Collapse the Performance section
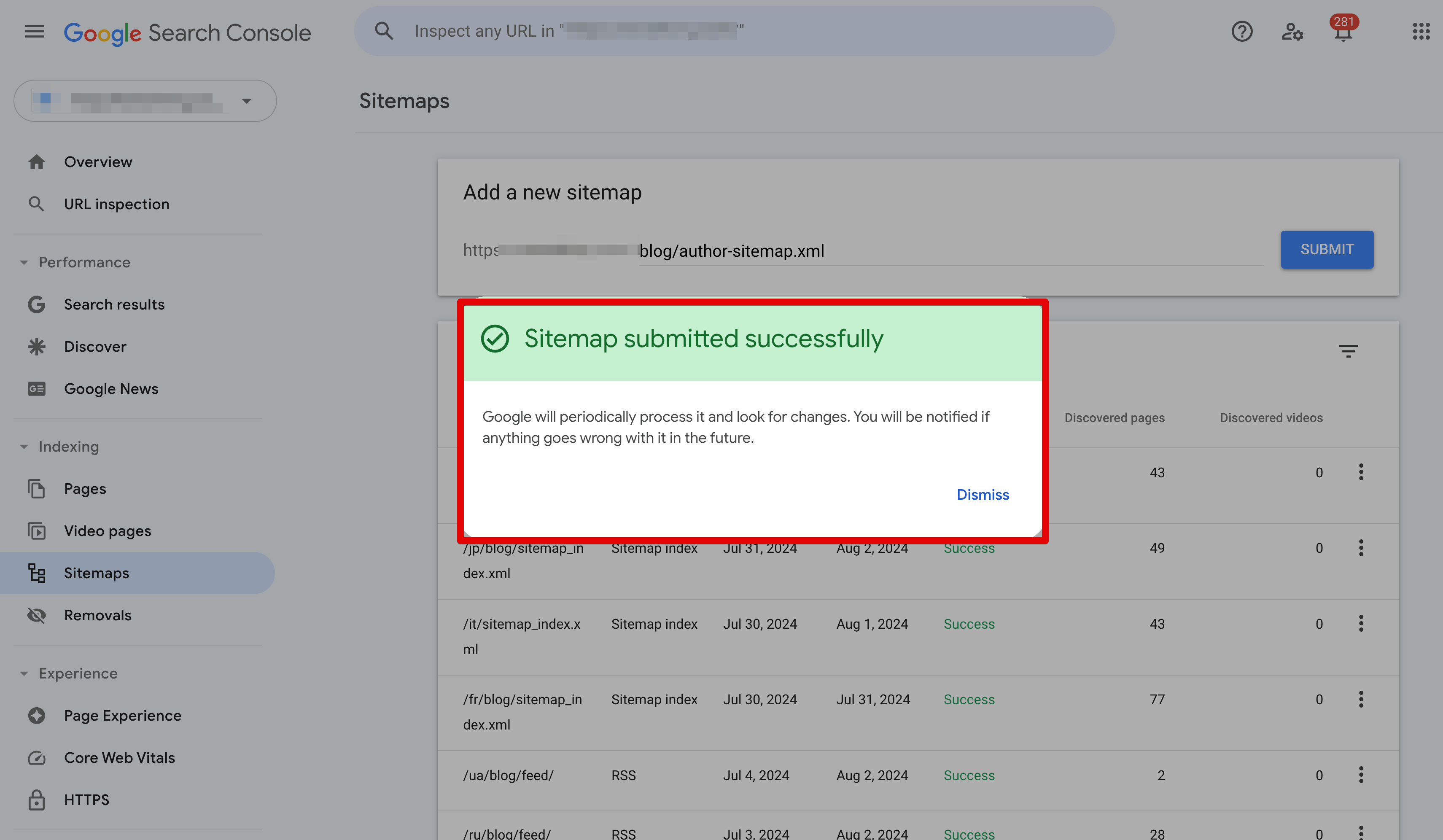Image resolution: width=1443 pixels, height=840 pixels. (x=24, y=262)
